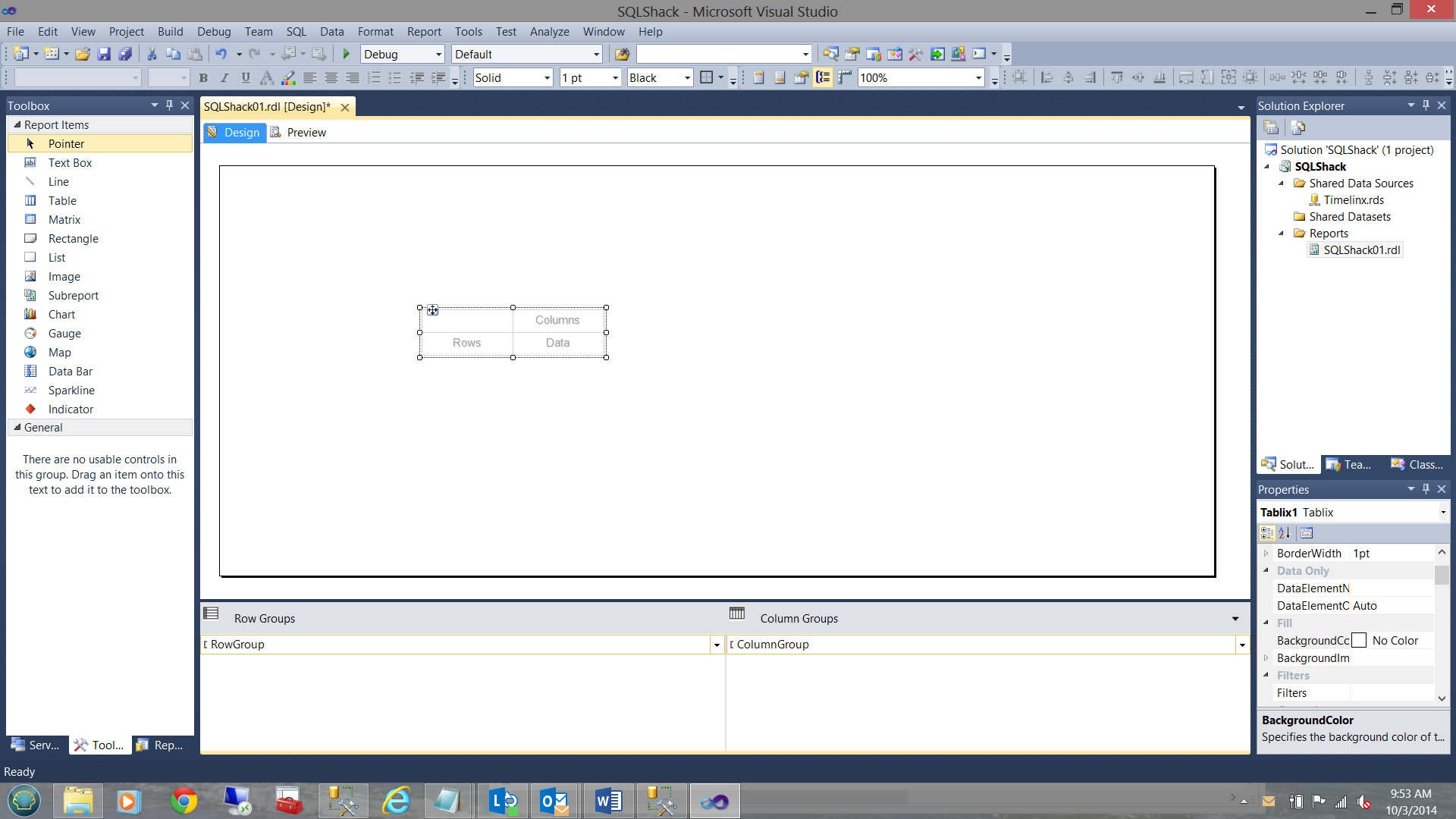
Task: Click the matrix move handle icon
Action: pos(432,310)
